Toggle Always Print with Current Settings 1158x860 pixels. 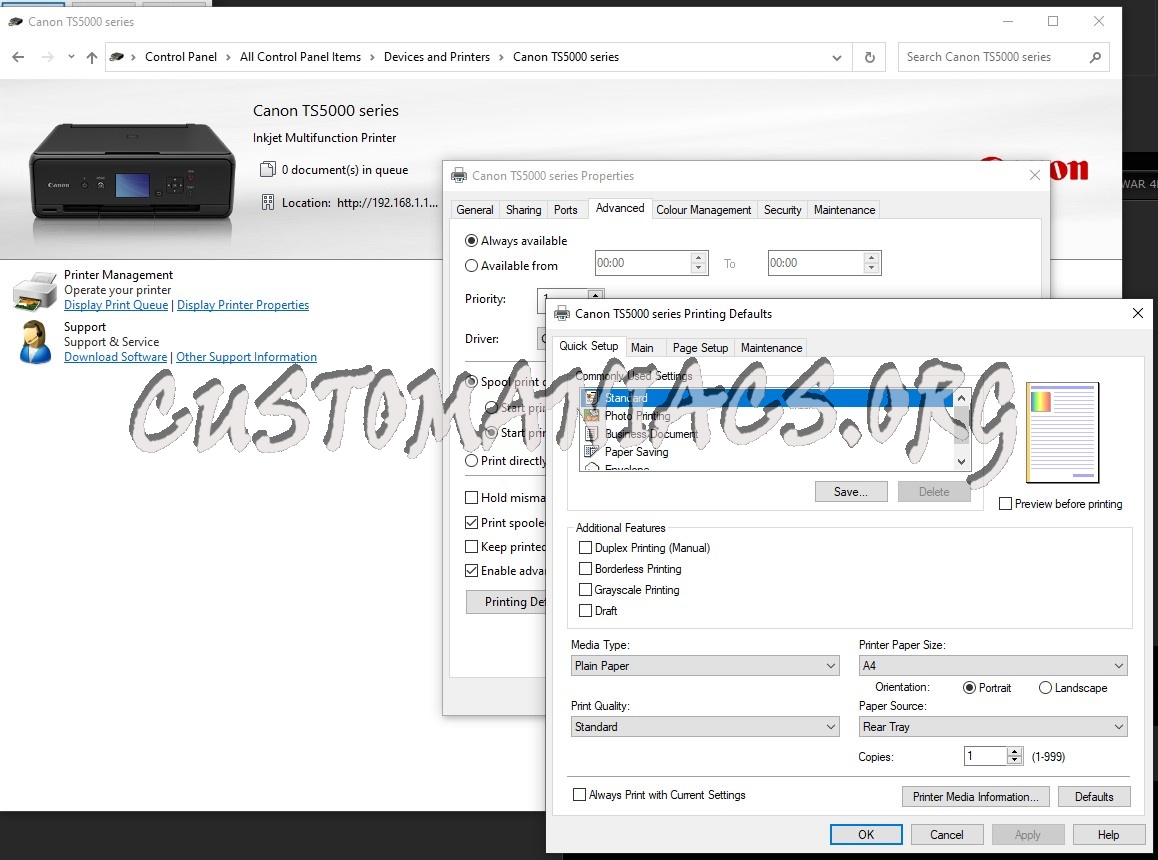click(580, 795)
